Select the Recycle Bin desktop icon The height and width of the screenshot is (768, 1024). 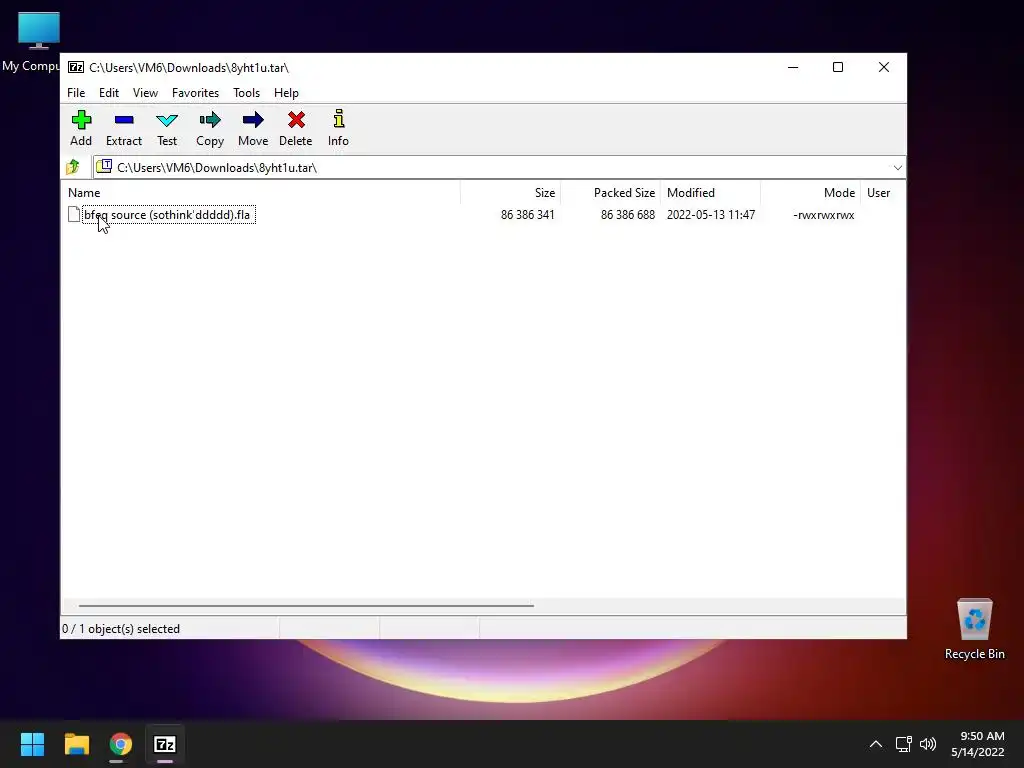point(974,628)
